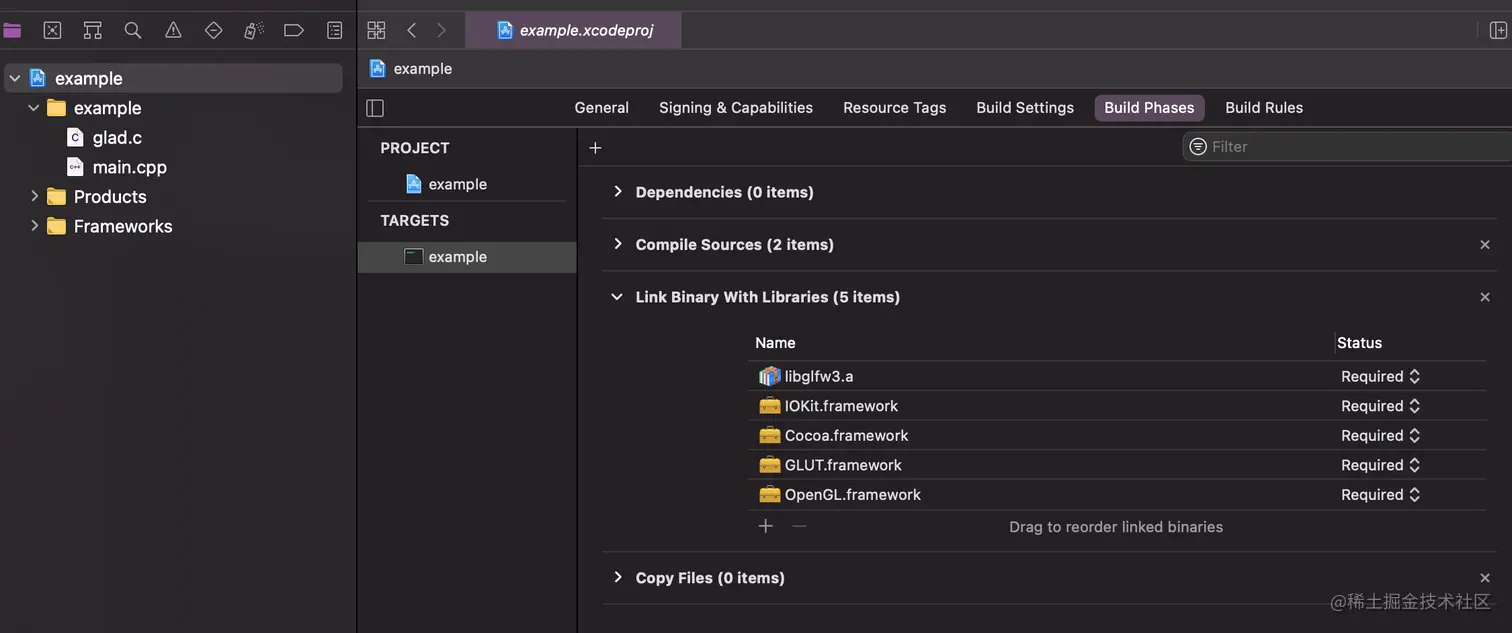
Task: Open the Test navigator diamond icon
Action: point(213,31)
